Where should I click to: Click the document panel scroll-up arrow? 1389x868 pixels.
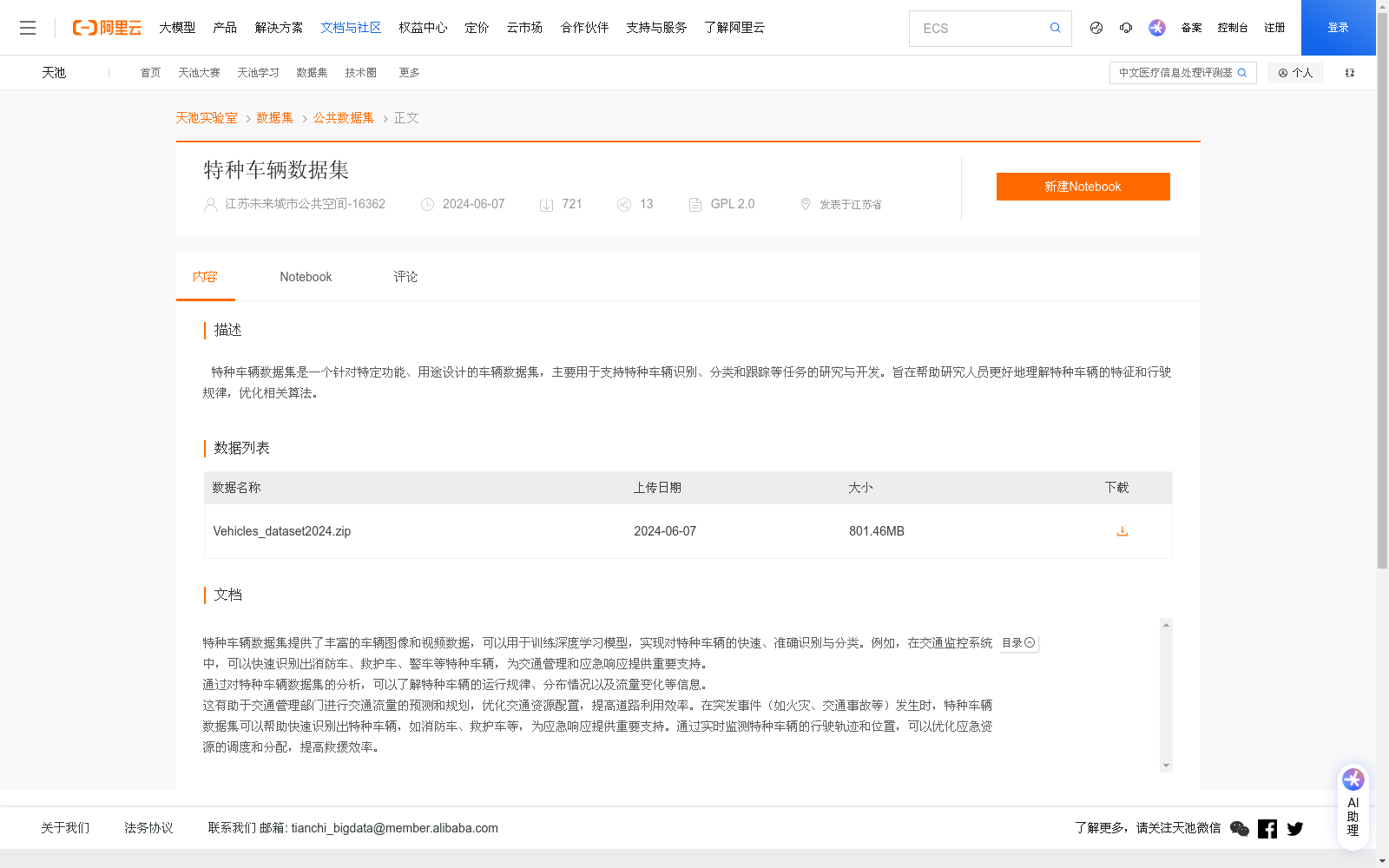click(x=1166, y=625)
